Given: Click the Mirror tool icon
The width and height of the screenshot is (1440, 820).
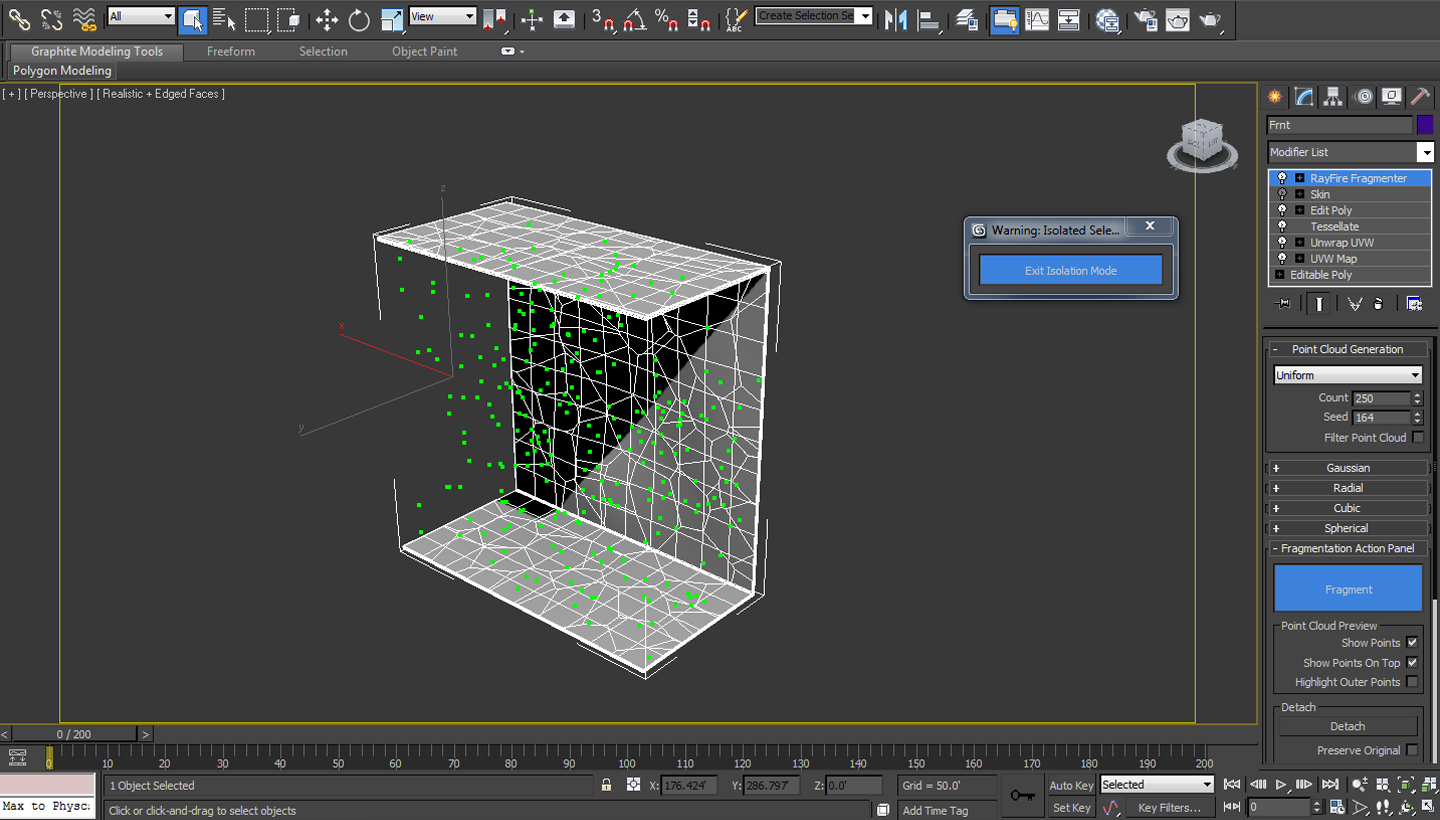Looking at the screenshot, I should (896, 19).
